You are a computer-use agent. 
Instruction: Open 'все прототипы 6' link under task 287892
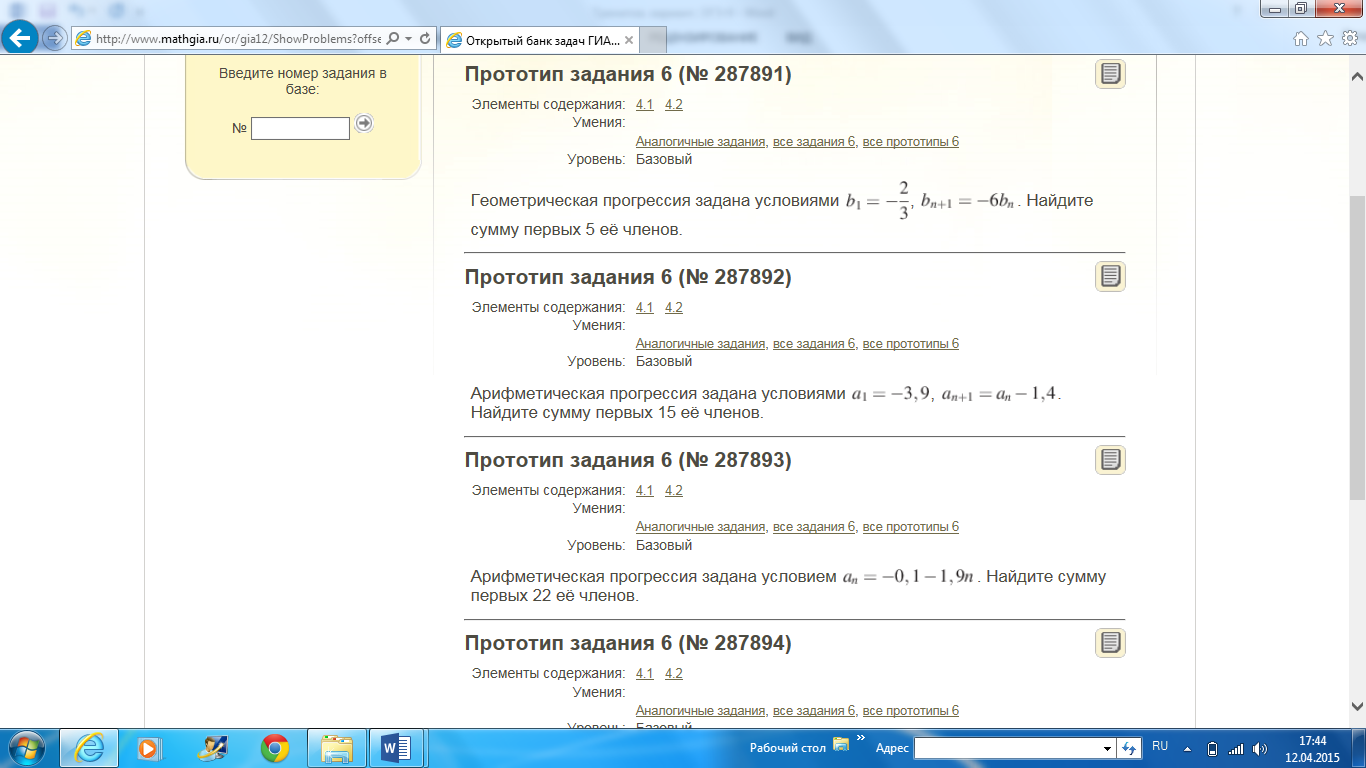coord(911,344)
